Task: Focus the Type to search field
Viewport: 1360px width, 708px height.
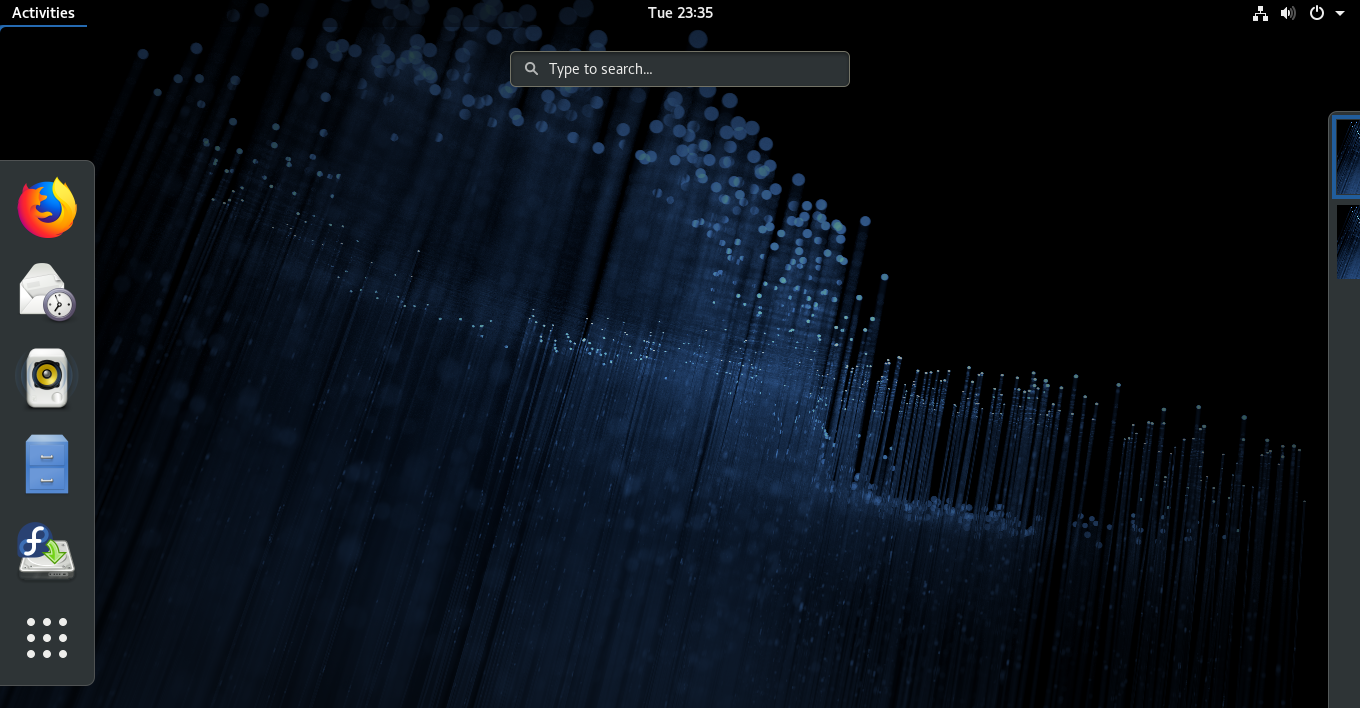Action: [x=680, y=69]
